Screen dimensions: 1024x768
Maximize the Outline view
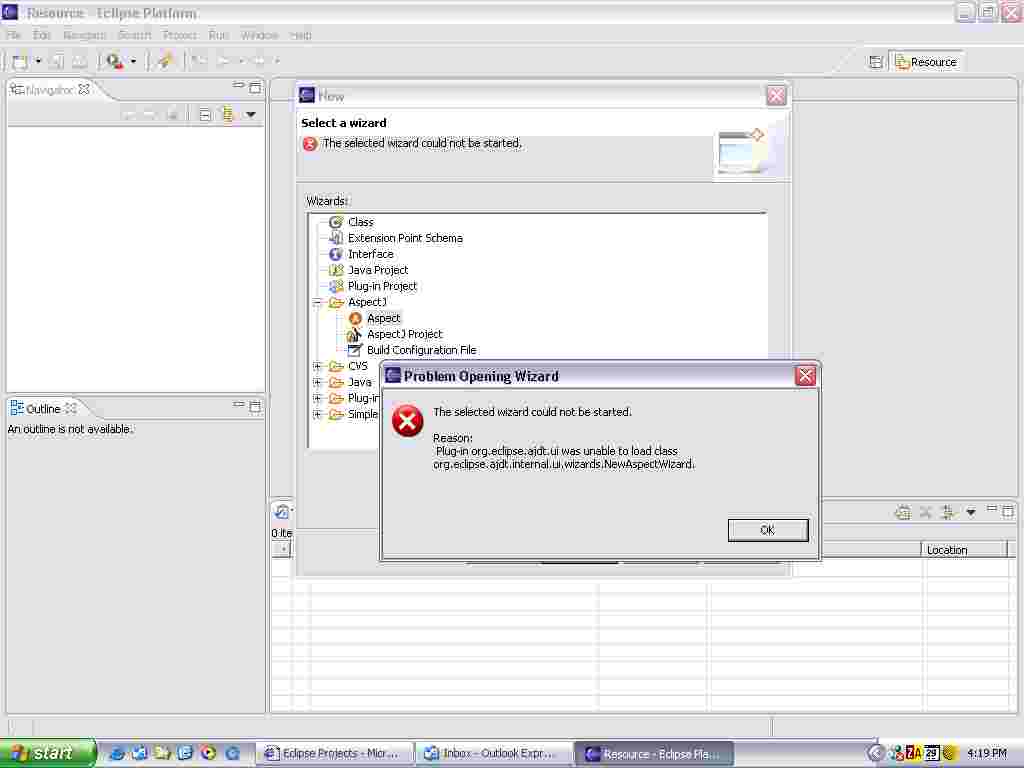255,406
